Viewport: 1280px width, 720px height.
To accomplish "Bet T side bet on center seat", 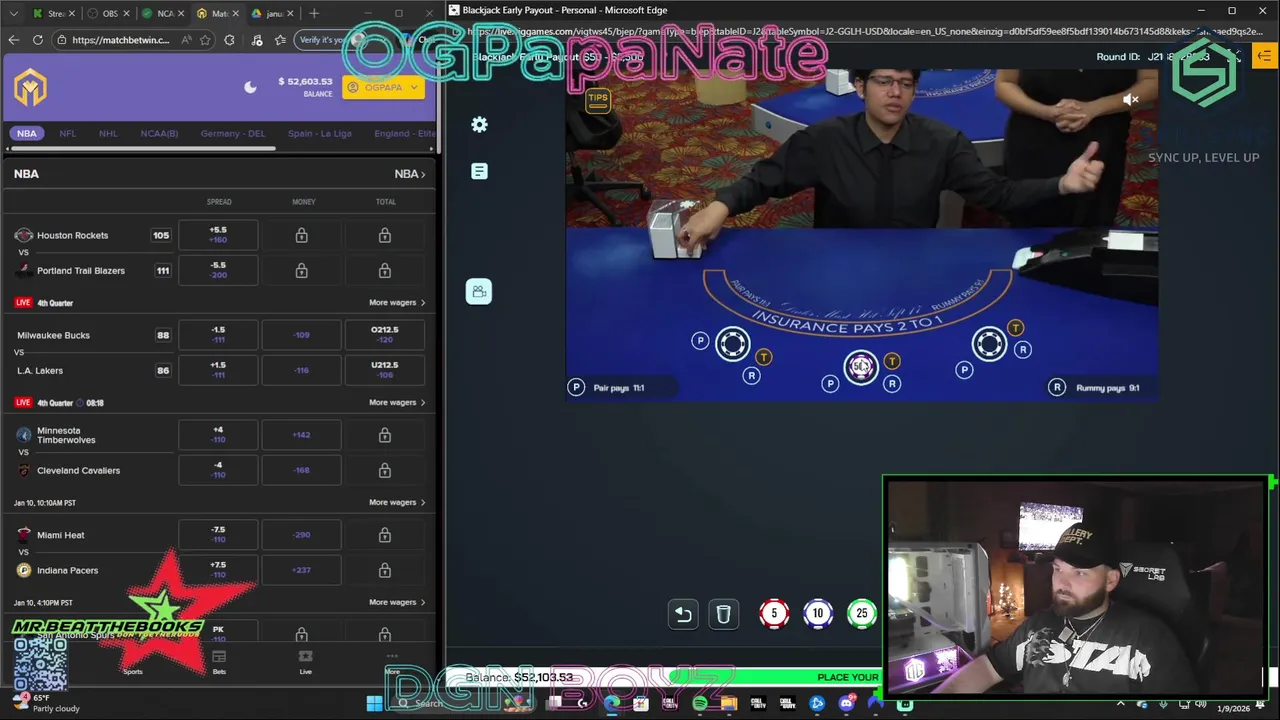I will 892,361.
